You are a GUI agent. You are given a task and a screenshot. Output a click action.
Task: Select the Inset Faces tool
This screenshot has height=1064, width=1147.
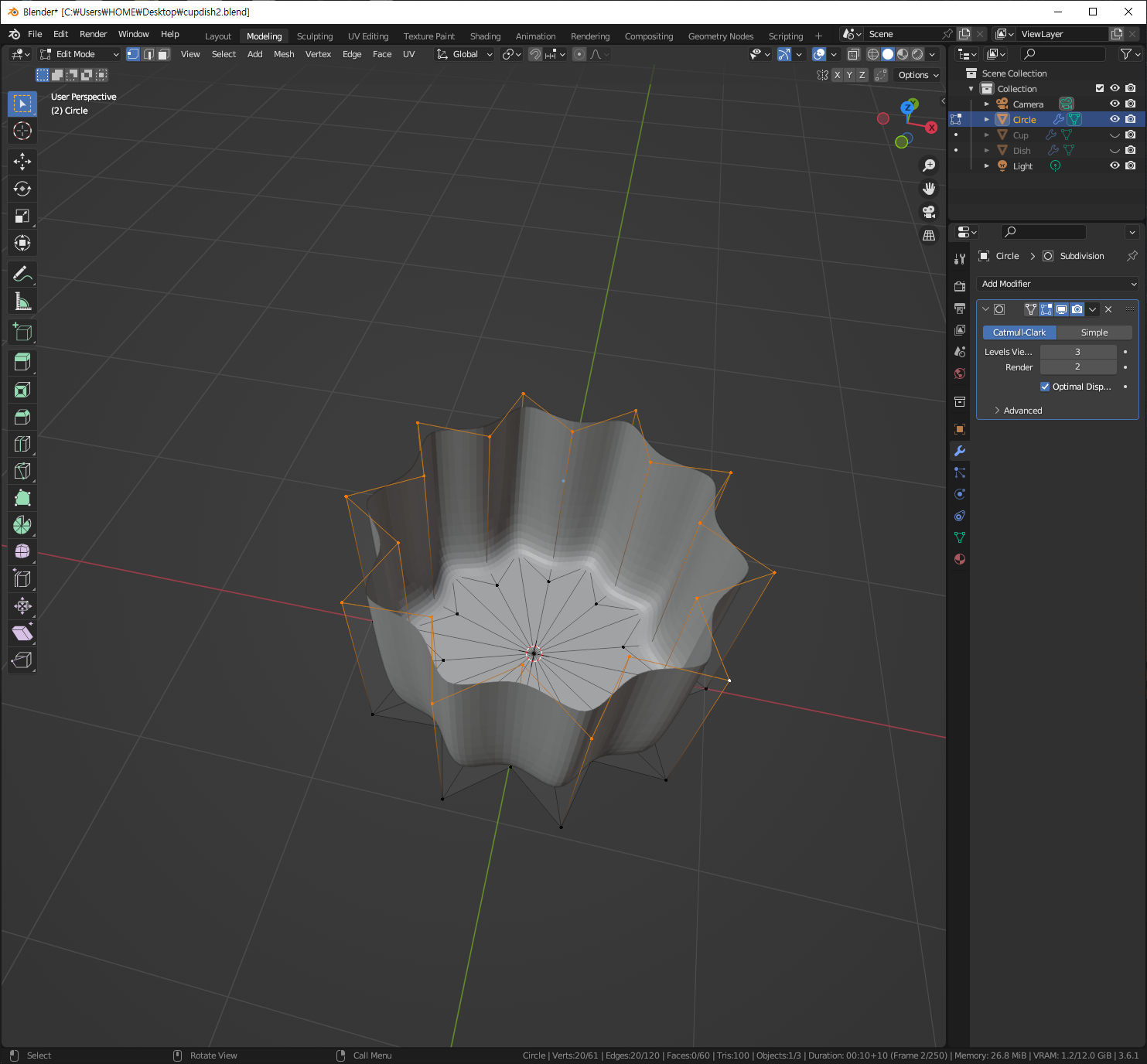(22, 390)
